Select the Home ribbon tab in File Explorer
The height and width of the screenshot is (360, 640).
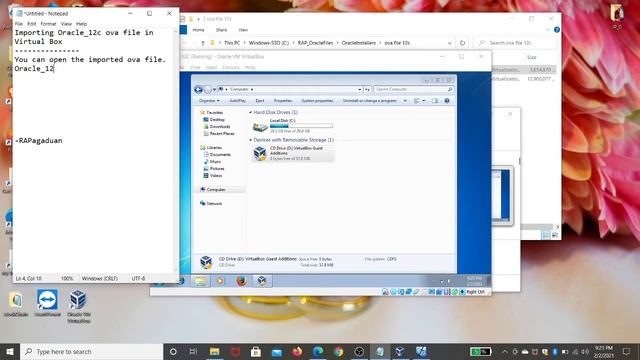click(198, 30)
